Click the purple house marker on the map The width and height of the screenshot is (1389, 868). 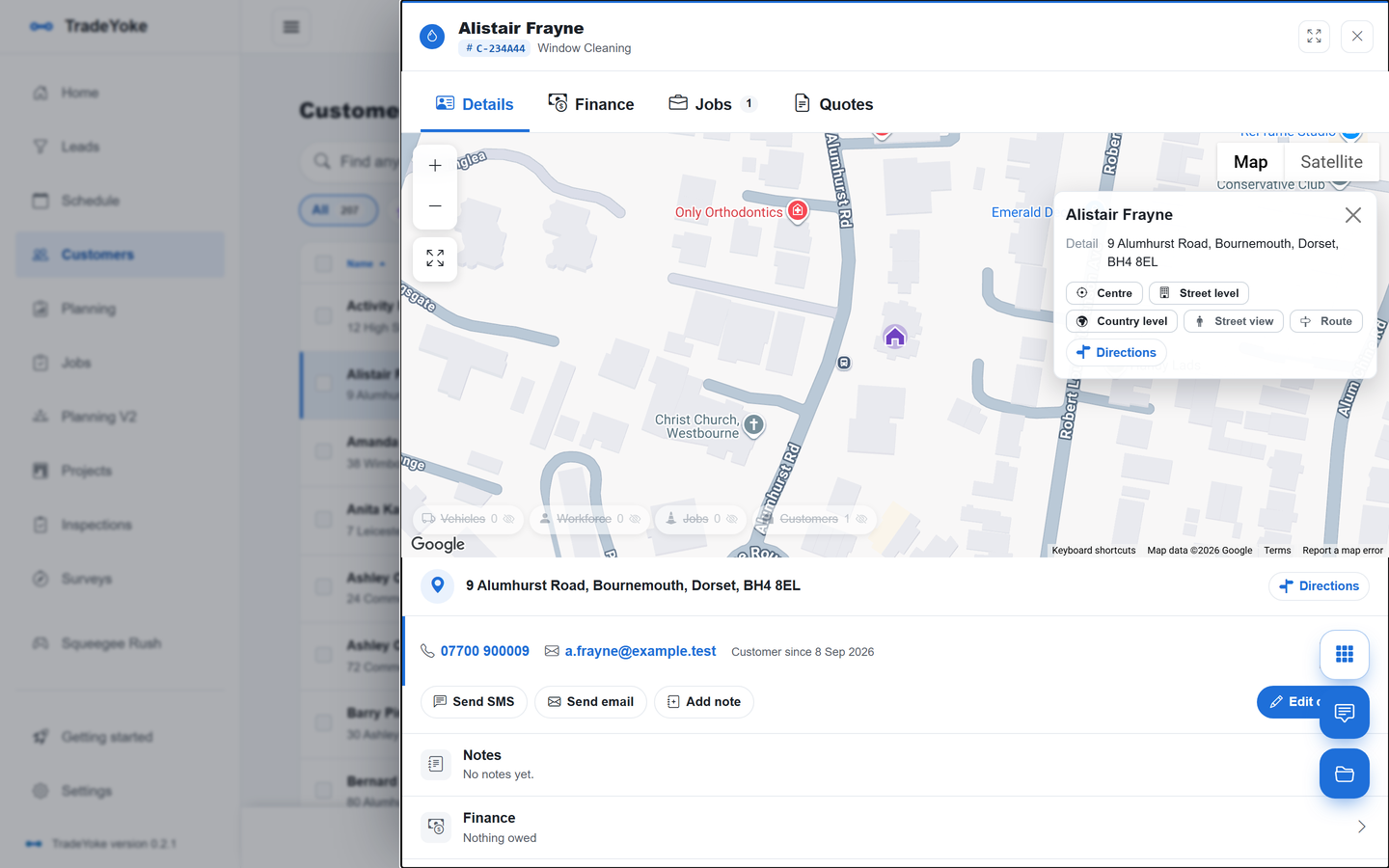click(895, 336)
